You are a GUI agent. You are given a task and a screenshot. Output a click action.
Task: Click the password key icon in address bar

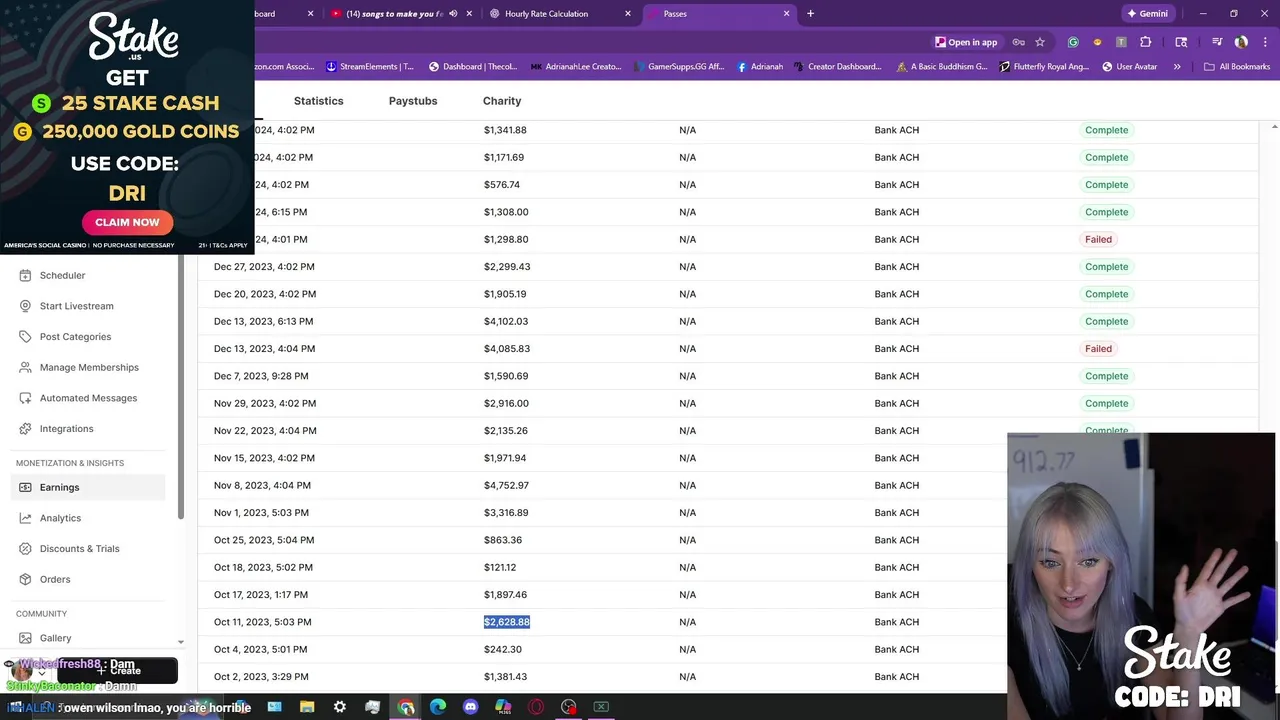1018,42
